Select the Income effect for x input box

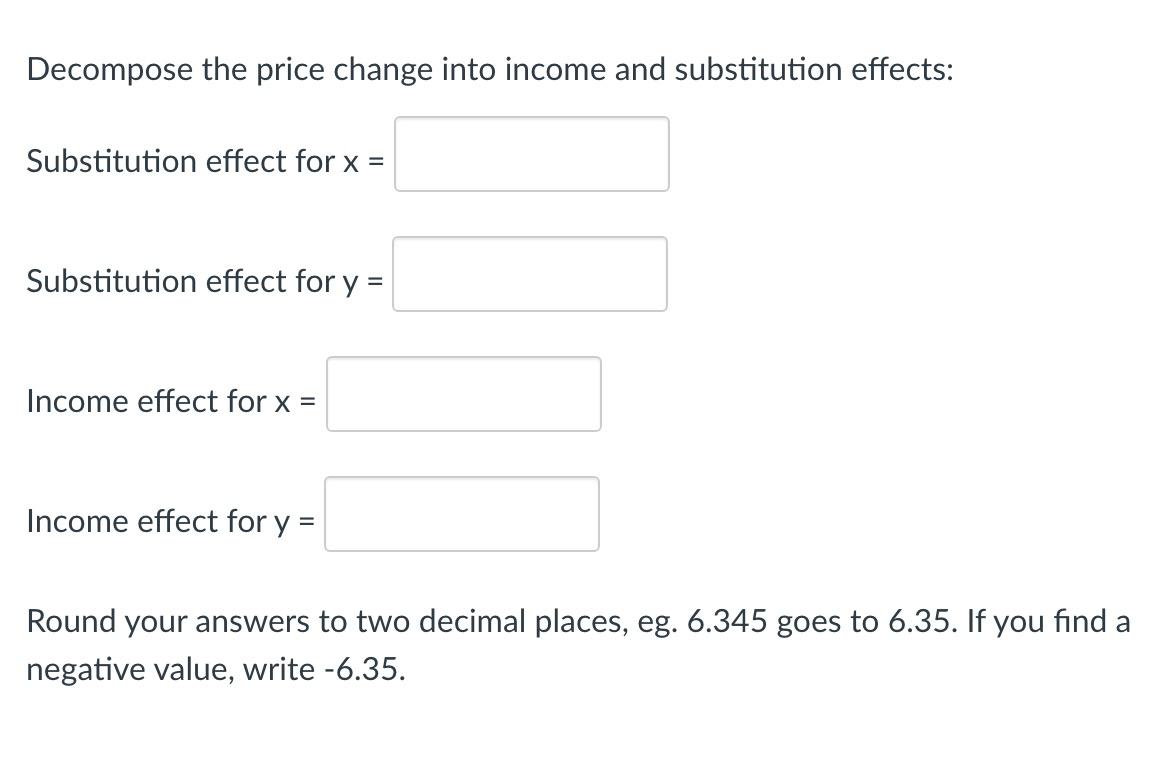463,394
